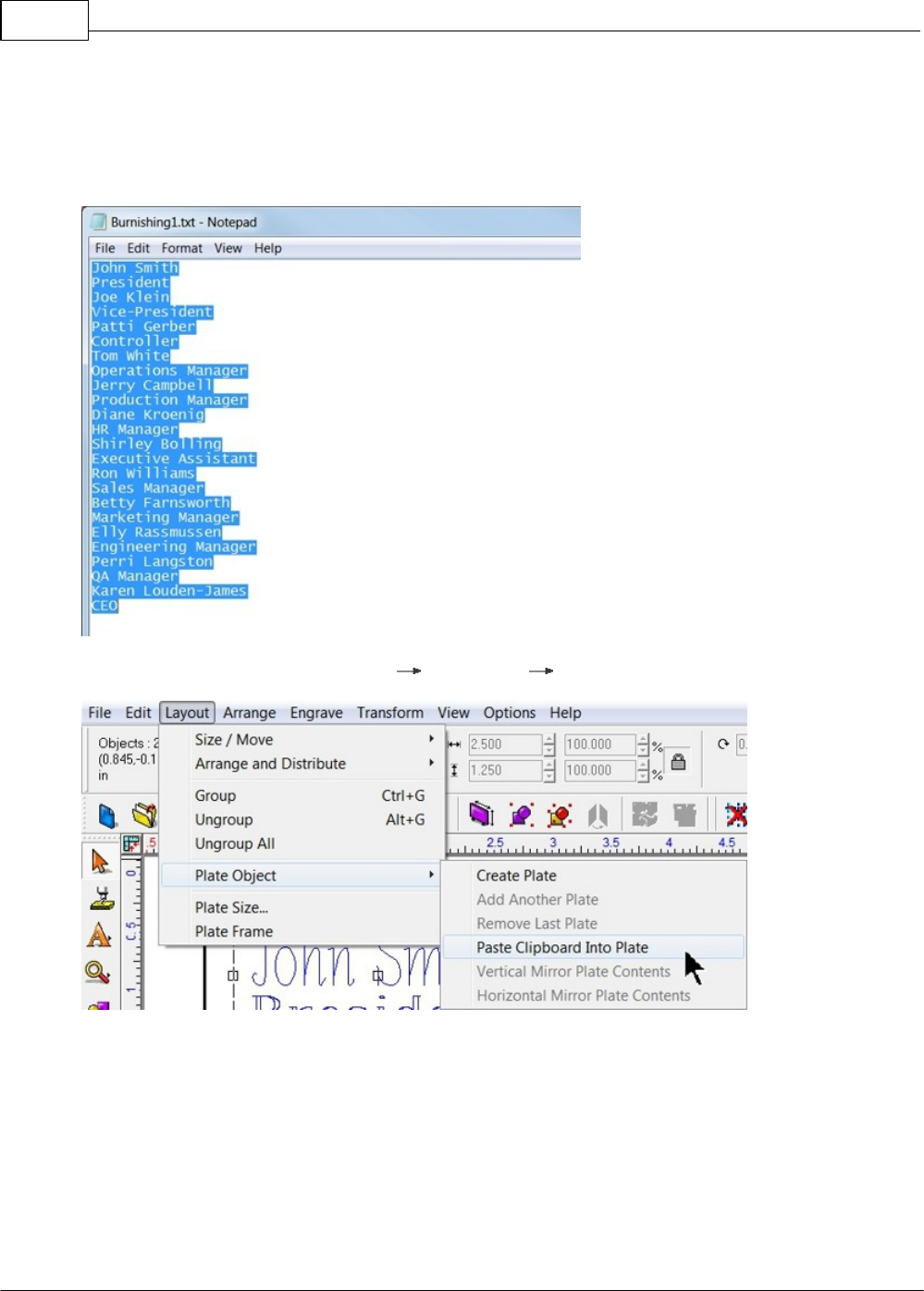Click the width percent field 100.000

pyautogui.click(x=599, y=744)
